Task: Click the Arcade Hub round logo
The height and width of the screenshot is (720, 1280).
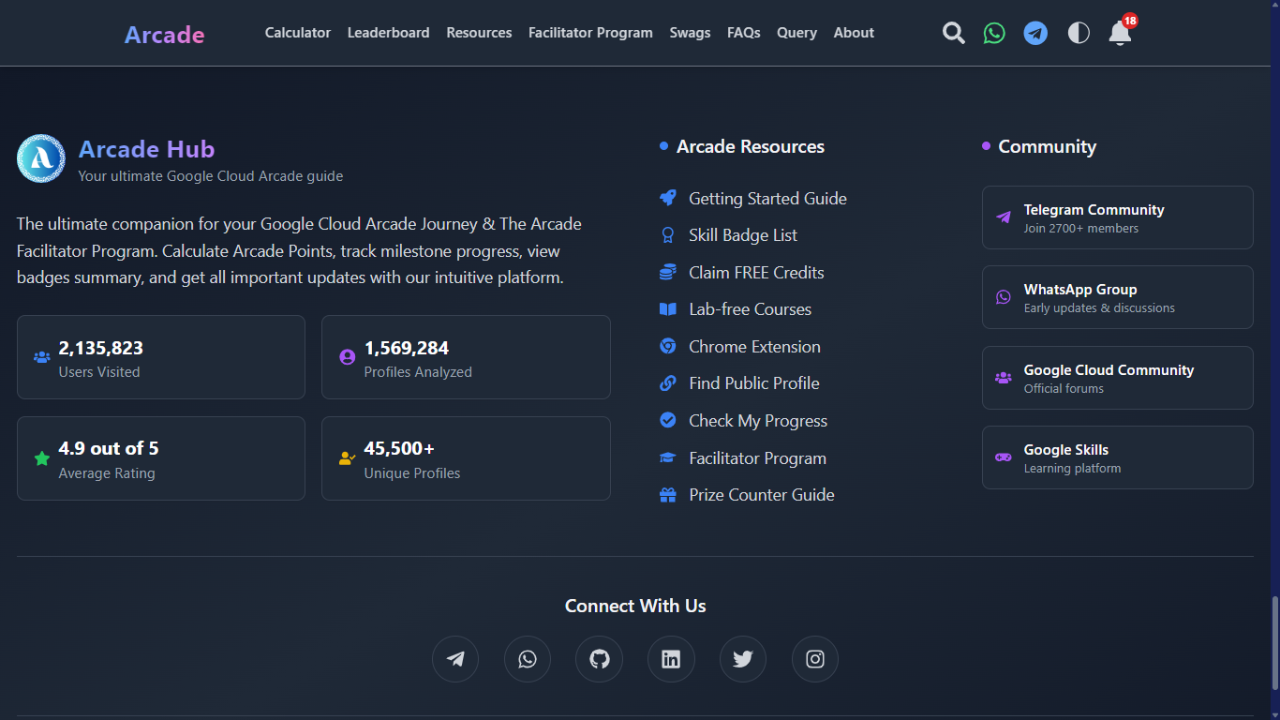Action: [x=41, y=158]
